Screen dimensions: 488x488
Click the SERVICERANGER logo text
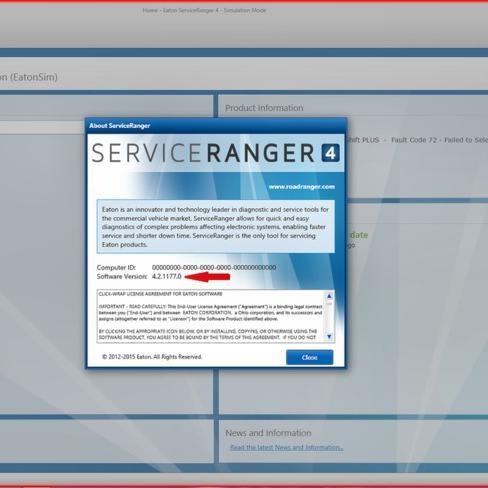[203, 153]
